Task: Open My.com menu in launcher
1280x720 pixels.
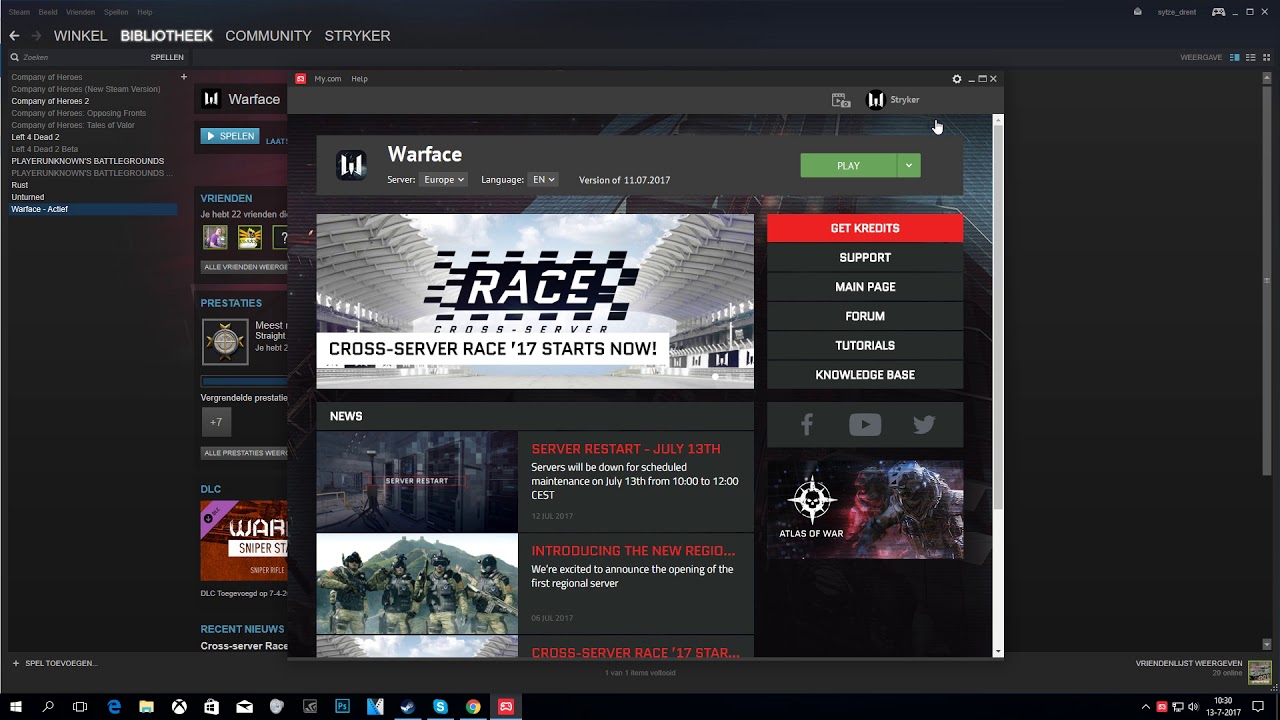Action: 328,79
